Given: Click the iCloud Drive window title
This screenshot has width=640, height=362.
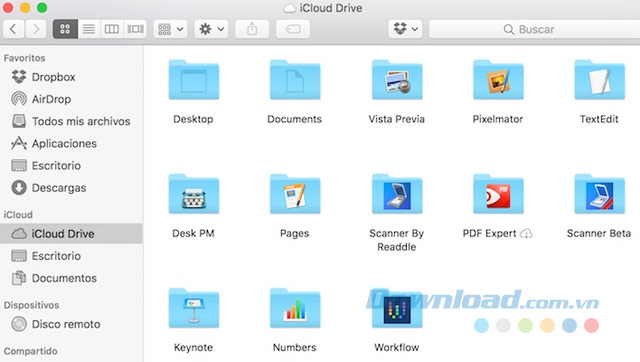Looking at the screenshot, I should [331, 8].
